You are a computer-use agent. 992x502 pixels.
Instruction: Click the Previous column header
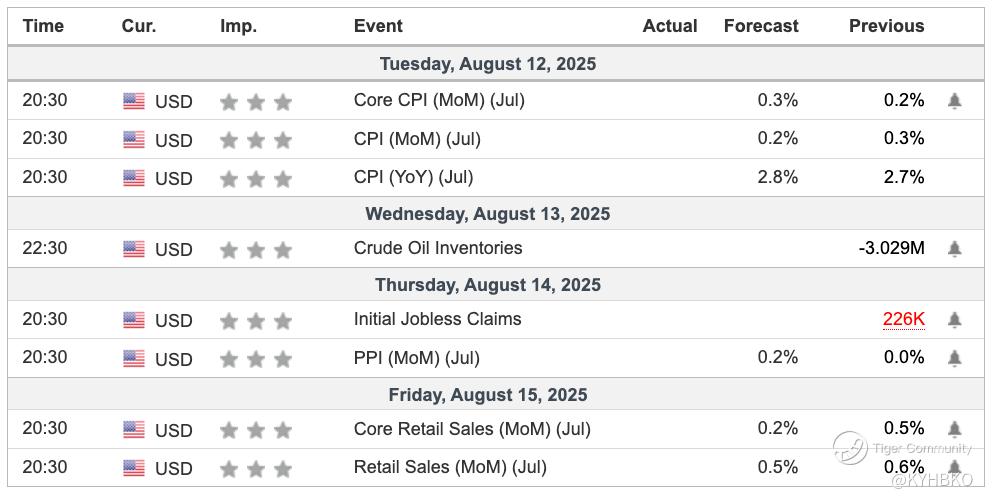[886, 26]
